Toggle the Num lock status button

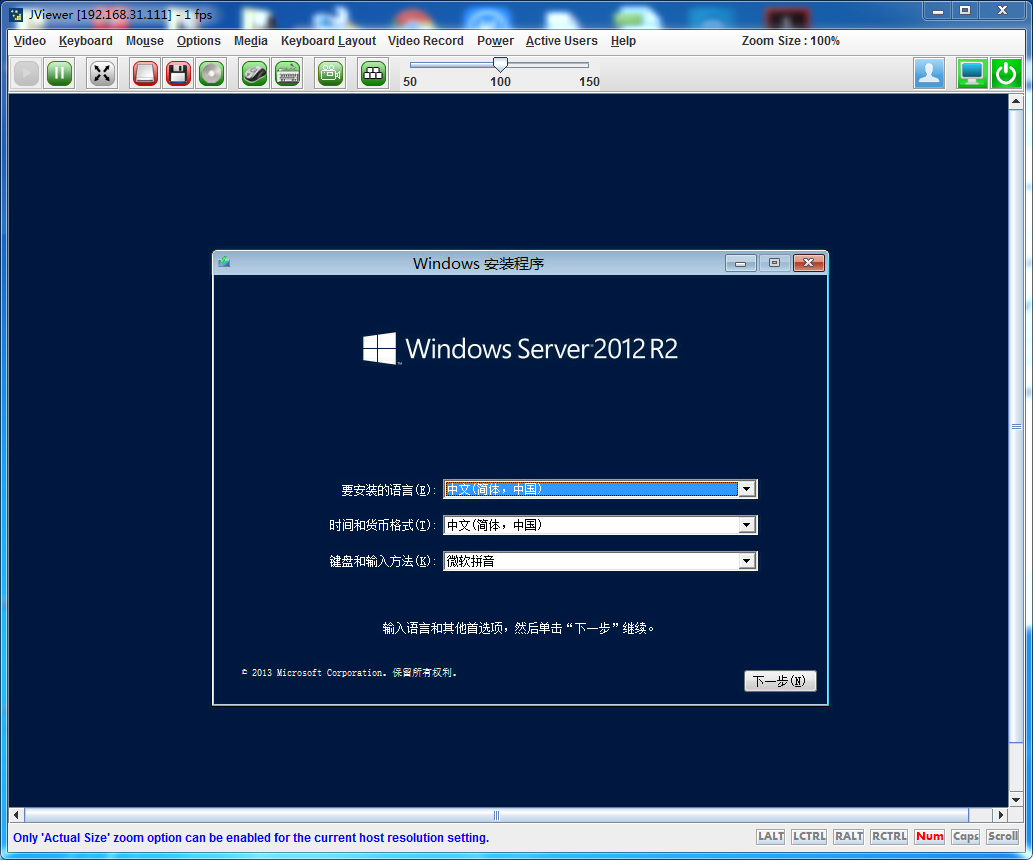pos(929,837)
